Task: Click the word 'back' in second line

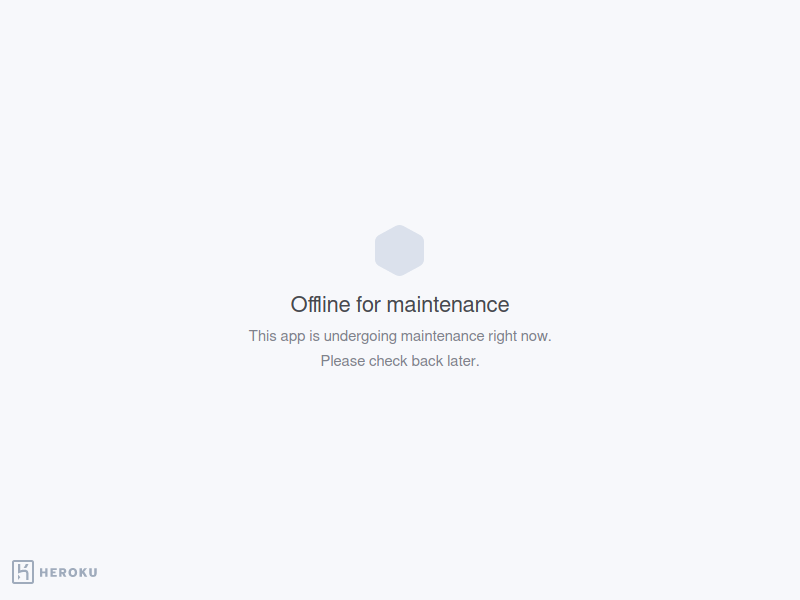Action: coord(428,361)
